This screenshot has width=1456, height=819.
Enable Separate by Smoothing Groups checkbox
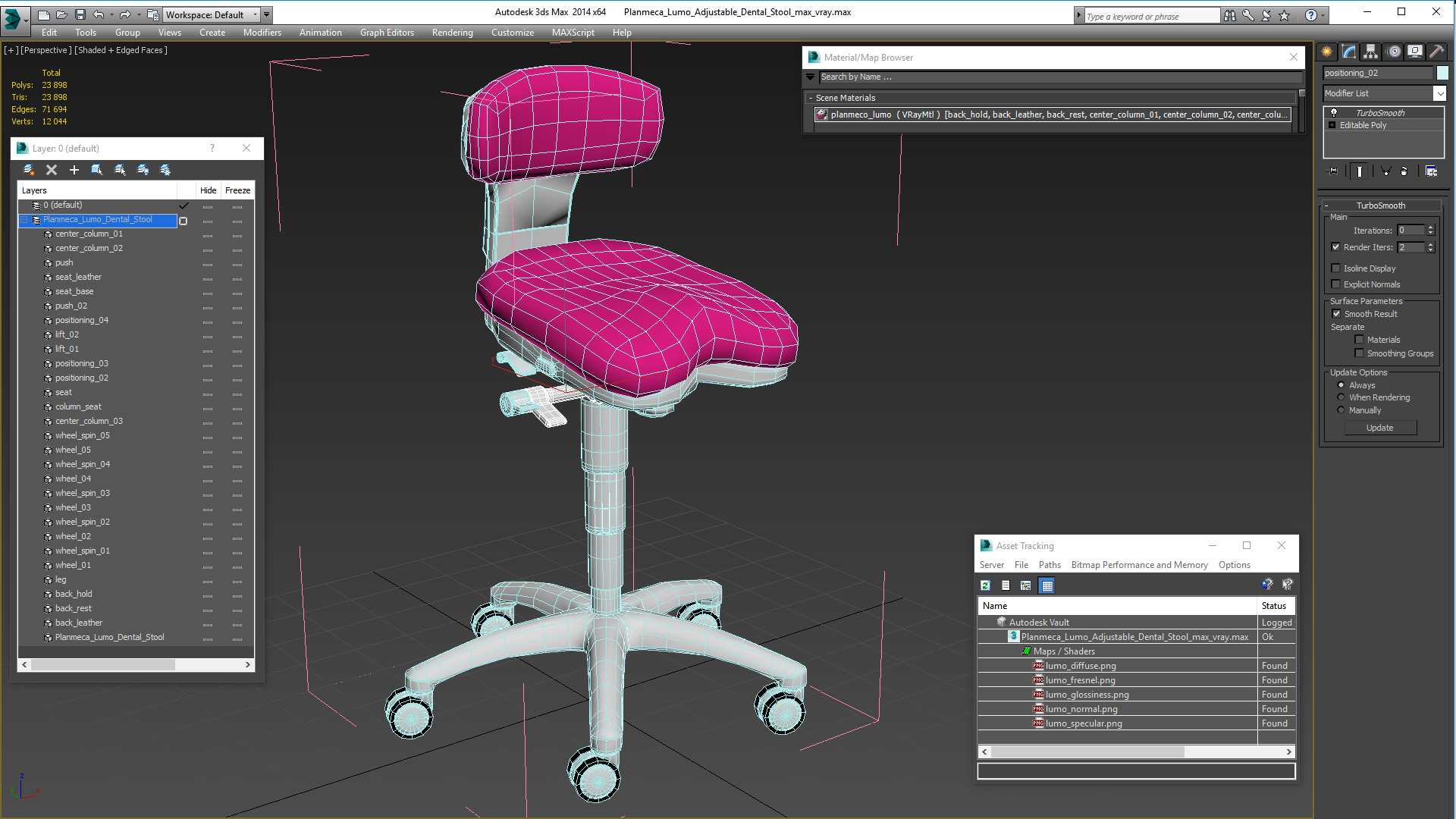[1359, 353]
